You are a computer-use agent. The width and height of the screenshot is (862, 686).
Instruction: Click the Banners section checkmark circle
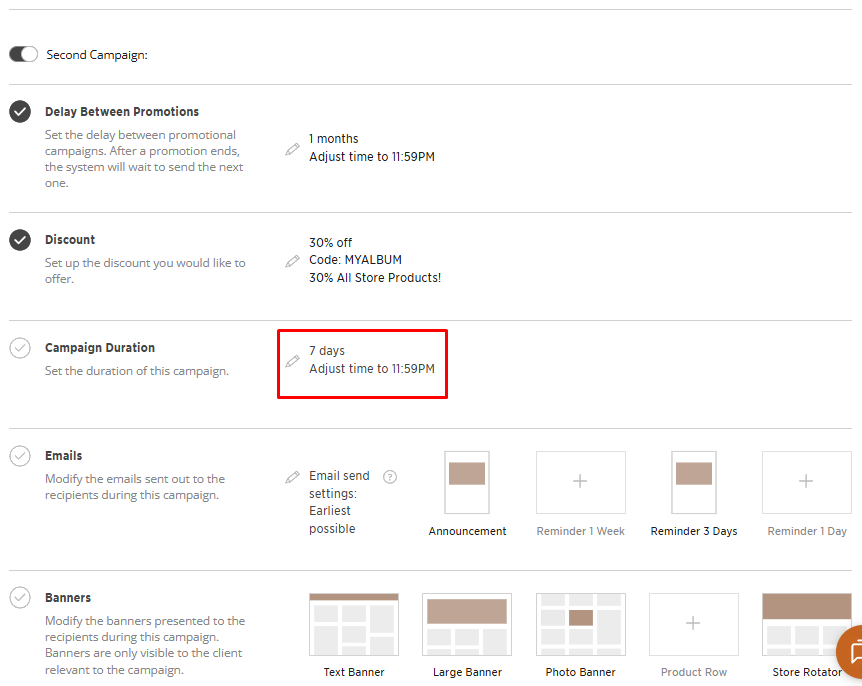click(20, 598)
